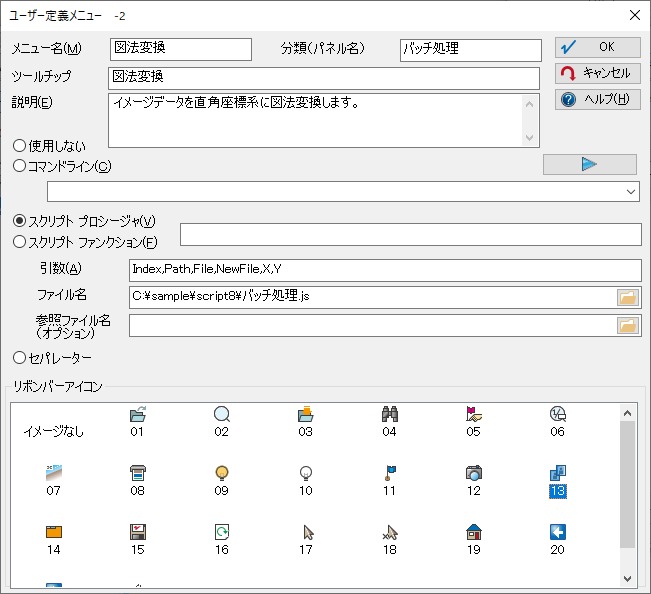Browse for 参照ファイル名 folder icon
651x594 pixels.
coord(627,325)
